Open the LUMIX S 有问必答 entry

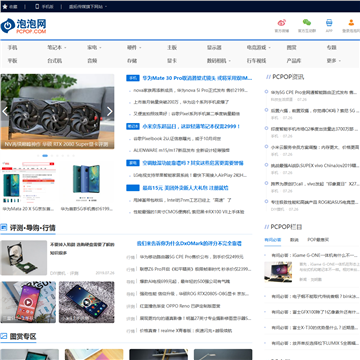(x=315, y=343)
